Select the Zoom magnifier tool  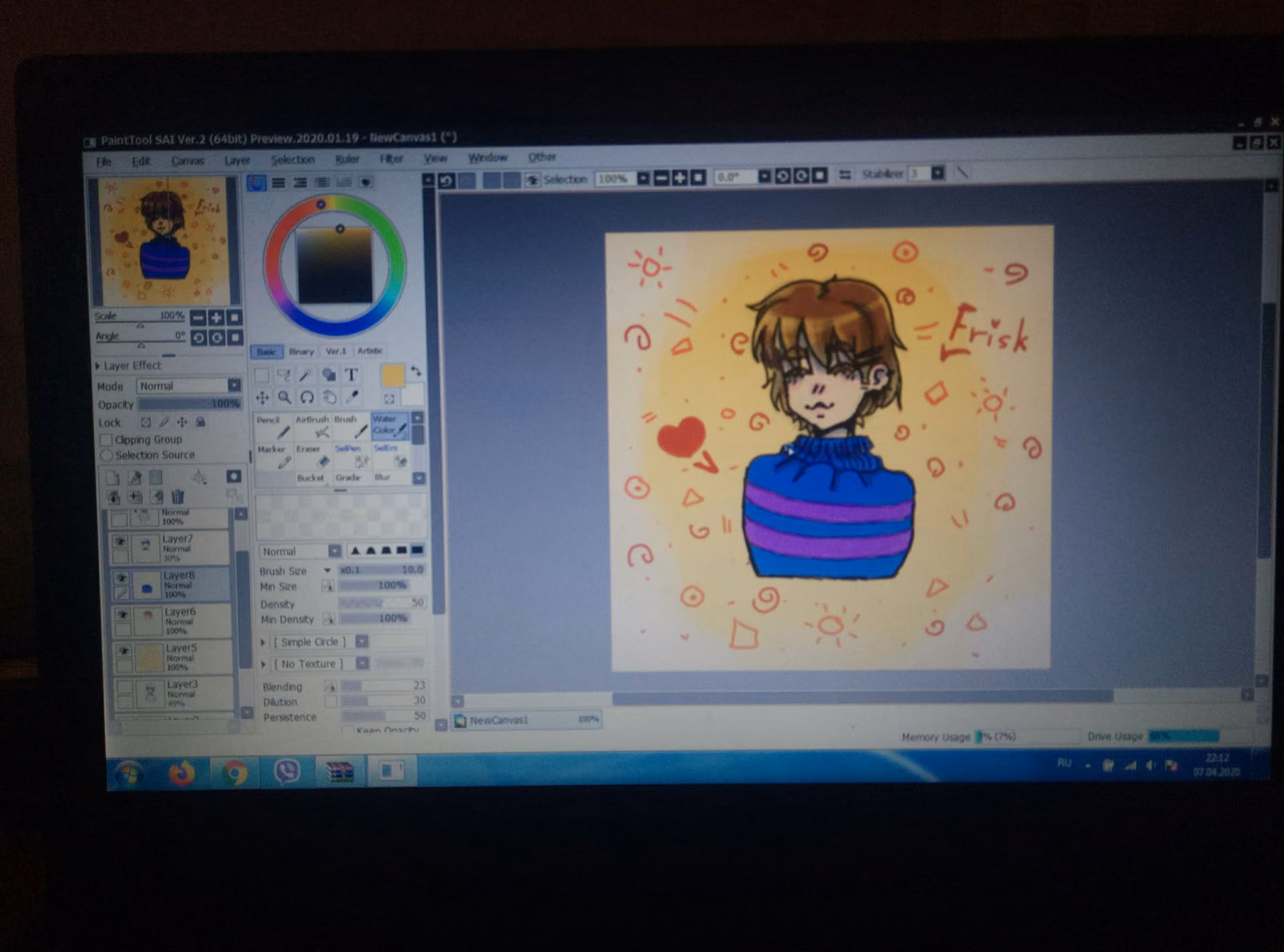pos(285,398)
